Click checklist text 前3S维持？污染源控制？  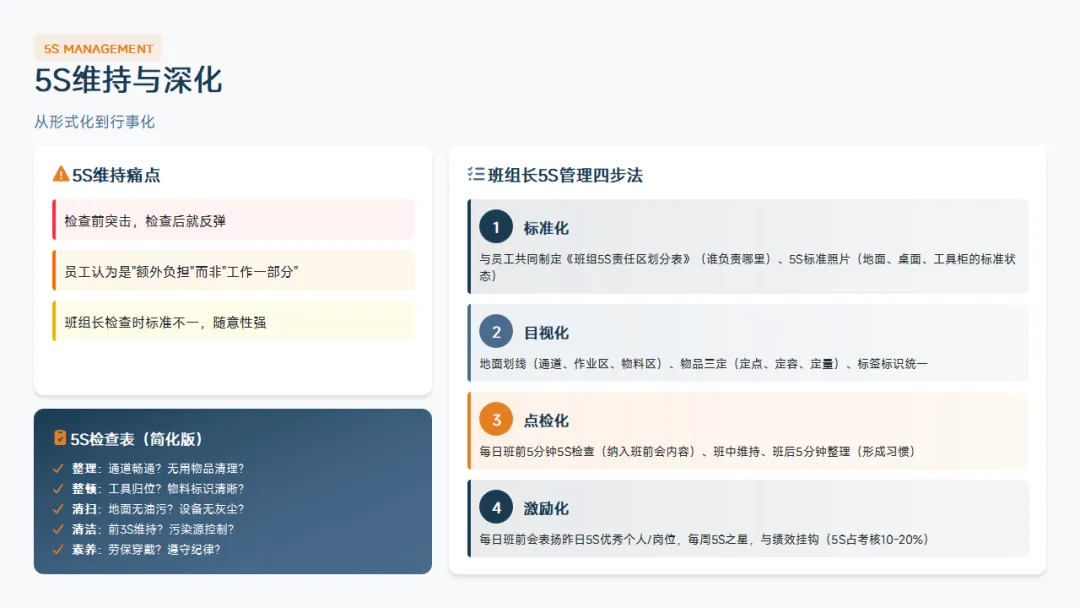point(171,530)
